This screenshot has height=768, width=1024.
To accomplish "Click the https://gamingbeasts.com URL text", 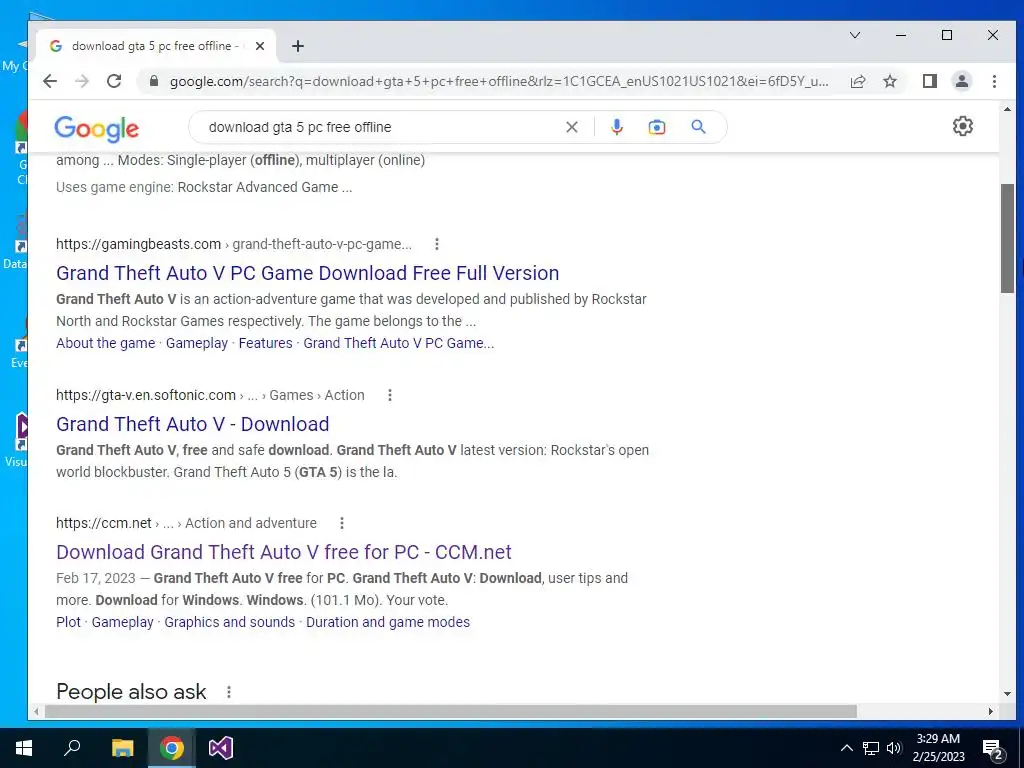I will 138,244.
